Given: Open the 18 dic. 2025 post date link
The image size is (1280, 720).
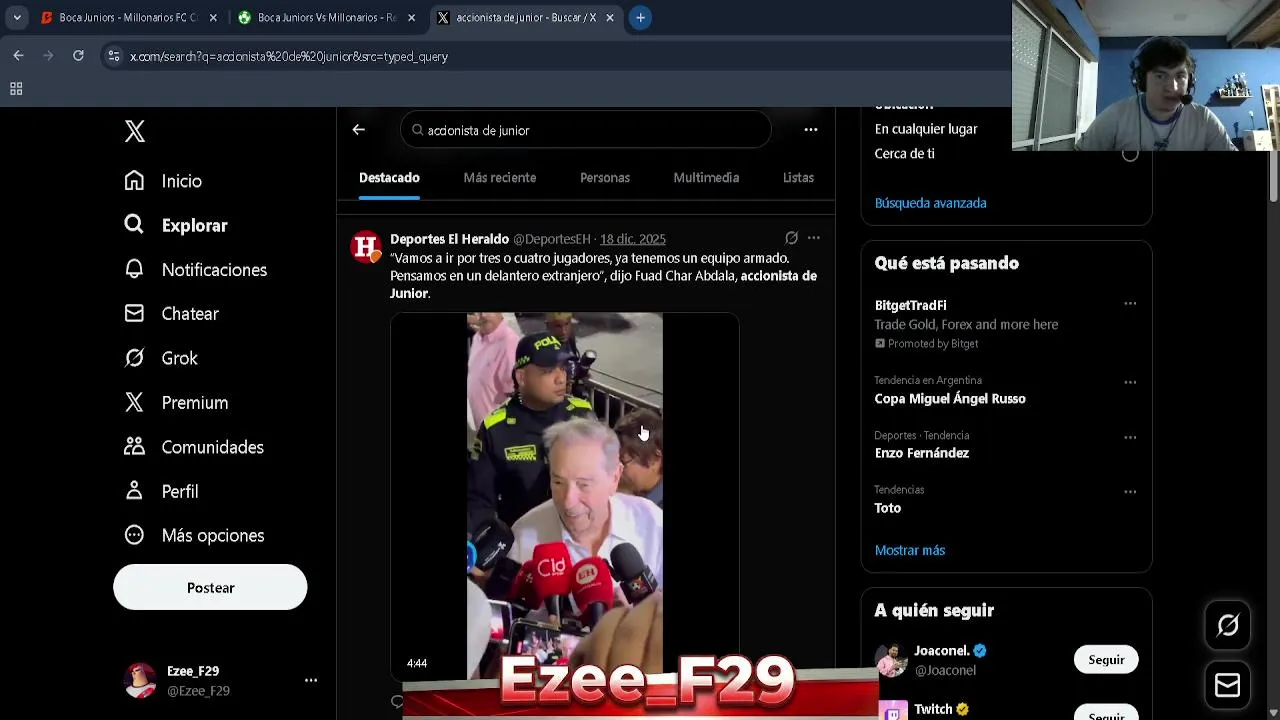Looking at the screenshot, I should pyautogui.click(x=632, y=239).
